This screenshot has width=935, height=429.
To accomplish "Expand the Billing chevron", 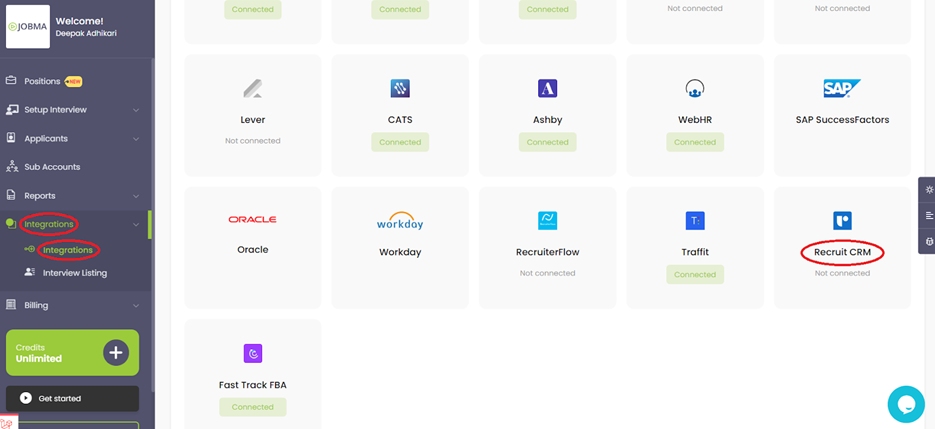I will coord(136,306).
